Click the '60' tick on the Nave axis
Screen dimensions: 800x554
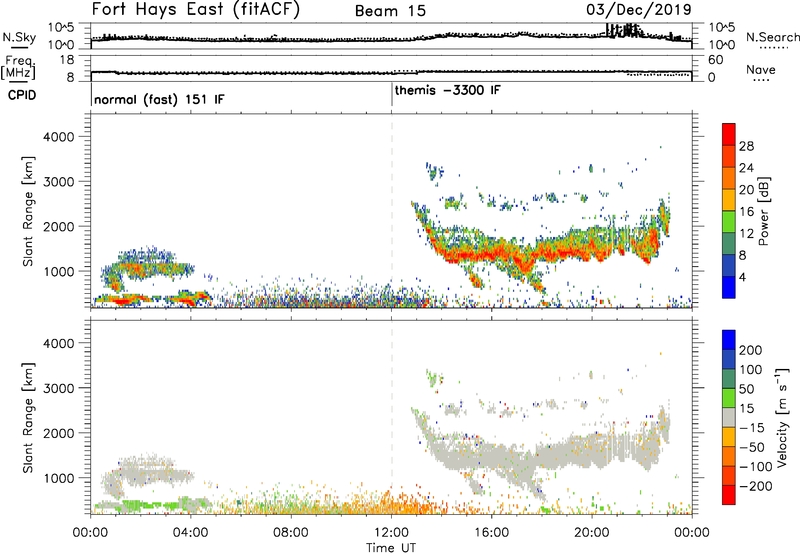715,60
